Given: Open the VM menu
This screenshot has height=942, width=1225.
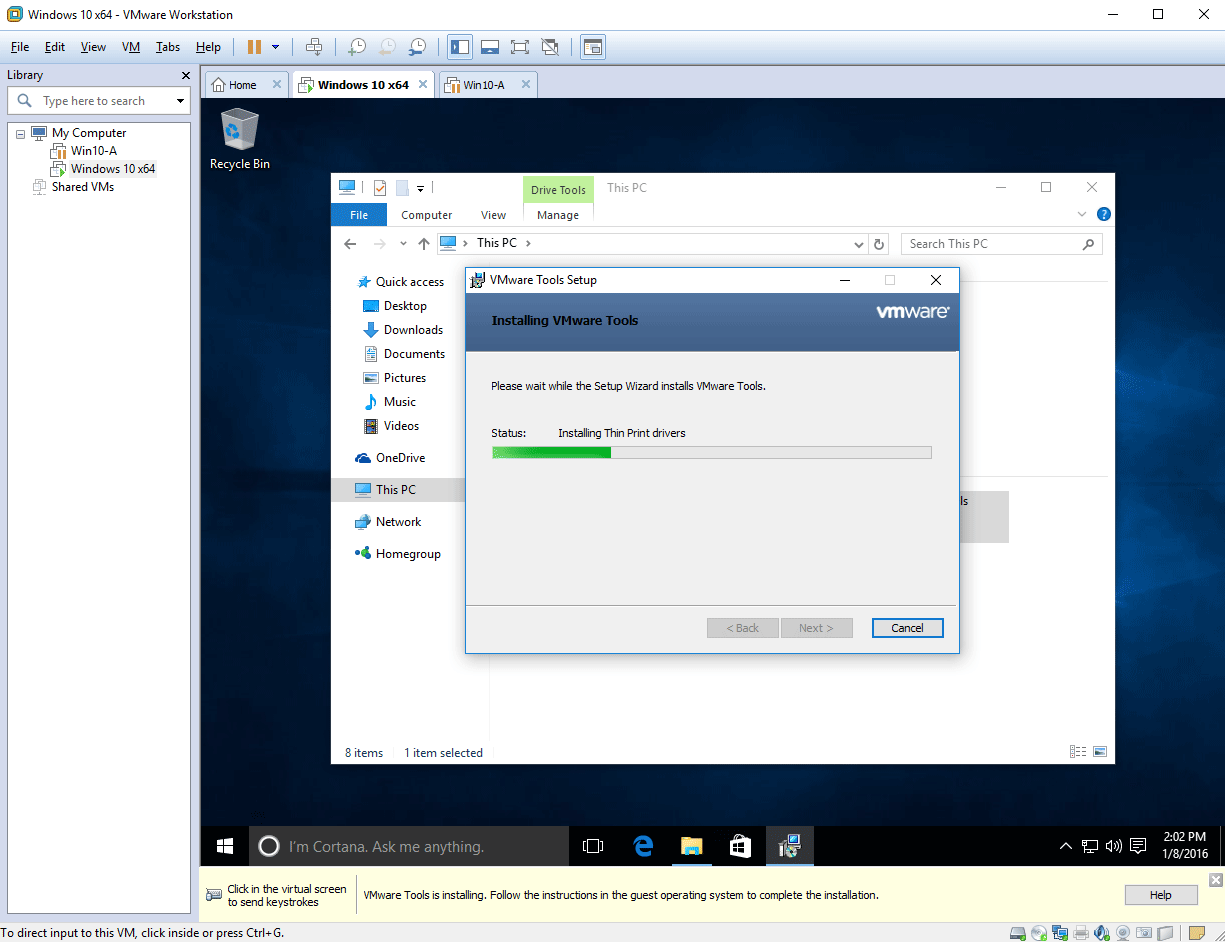Looking at the screenshot, I should (x=131, y=47).
